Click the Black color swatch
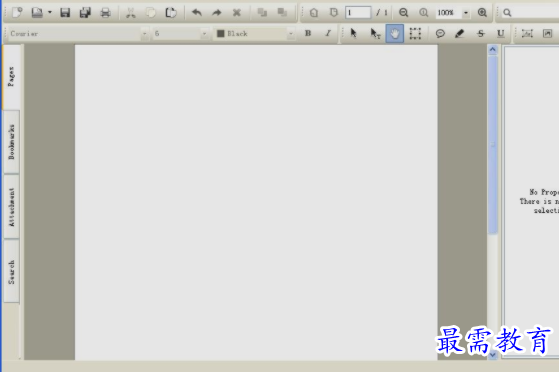The image size is (559, 372). tap(221, 34)
